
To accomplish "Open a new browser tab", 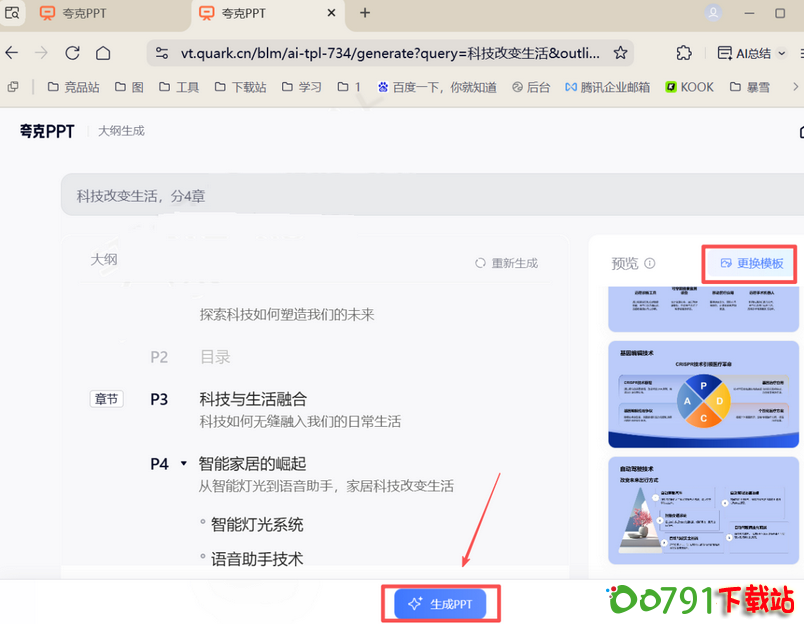I will (x=365, y=13).
